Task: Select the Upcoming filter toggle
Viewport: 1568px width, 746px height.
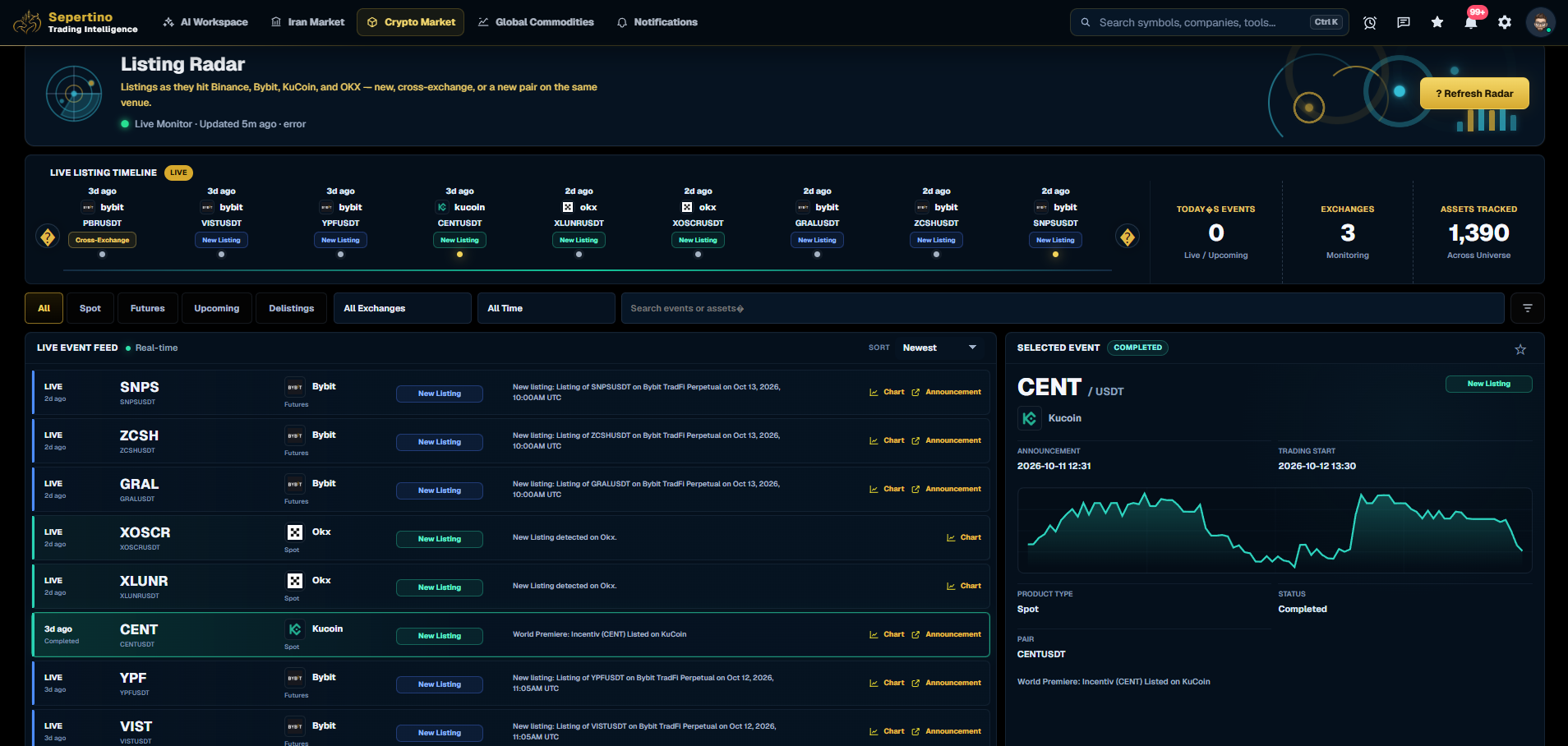Action: (217, 308)
